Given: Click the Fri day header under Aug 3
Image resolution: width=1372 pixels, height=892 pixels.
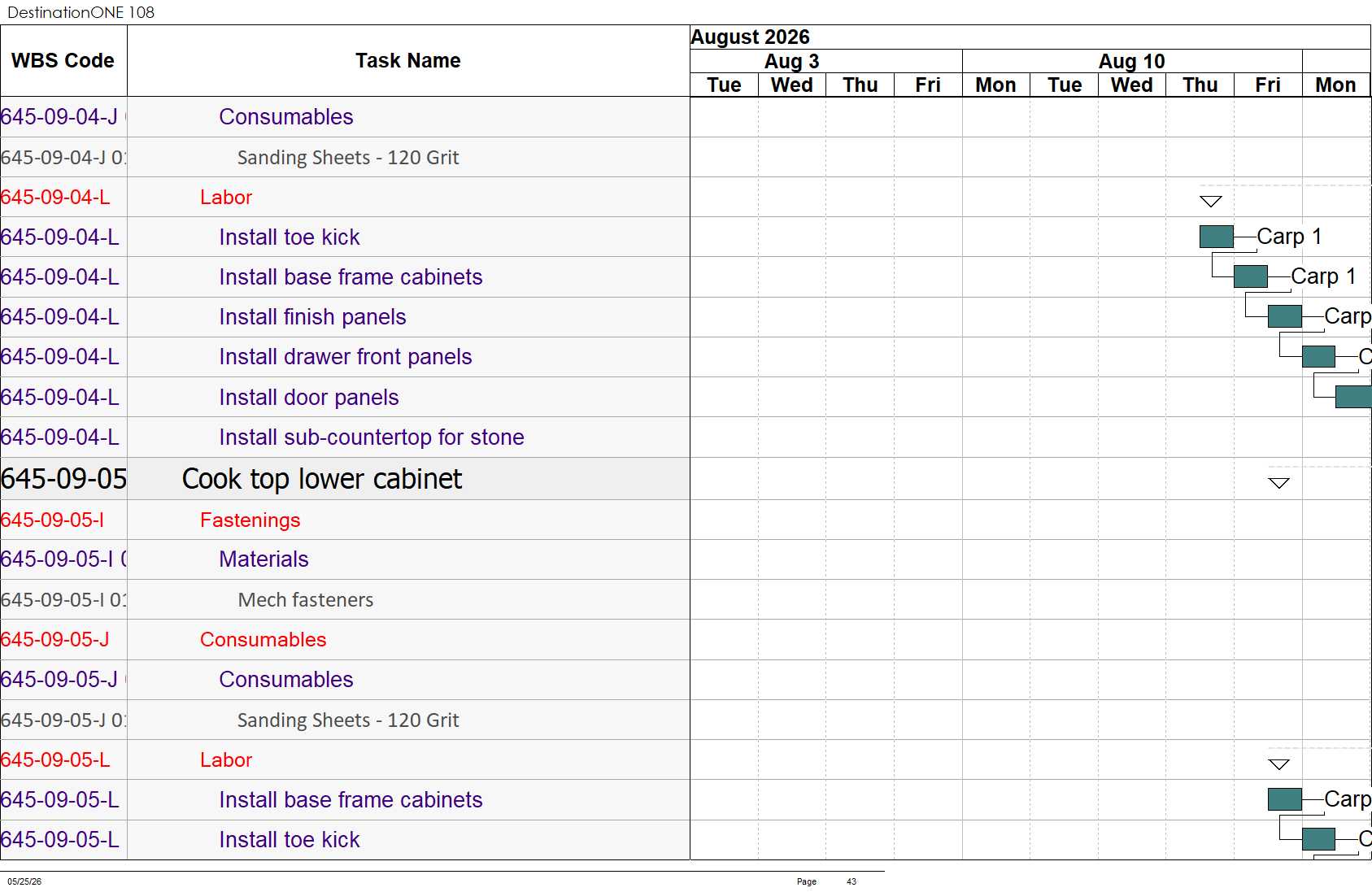Looking at the screenshot, I should point(928,85).
